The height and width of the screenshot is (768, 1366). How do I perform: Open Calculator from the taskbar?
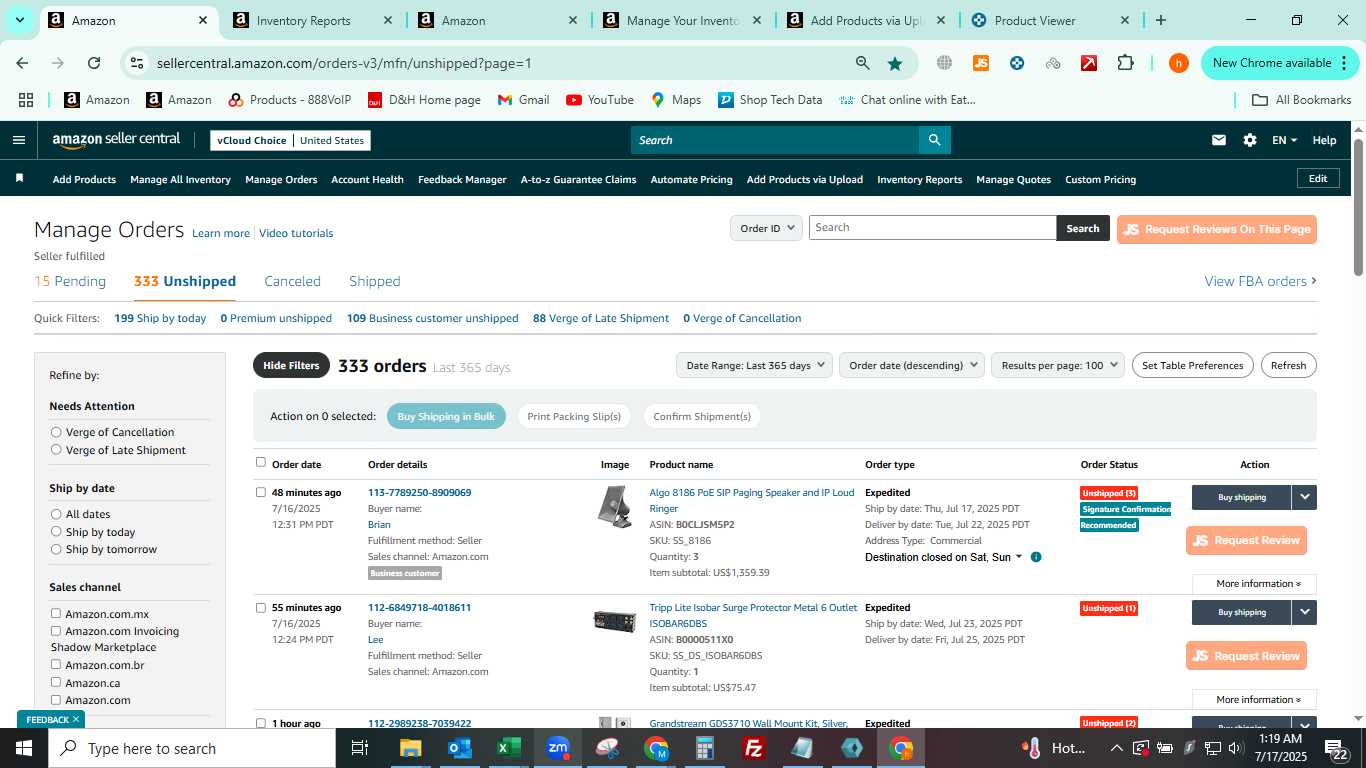[705, 748]
